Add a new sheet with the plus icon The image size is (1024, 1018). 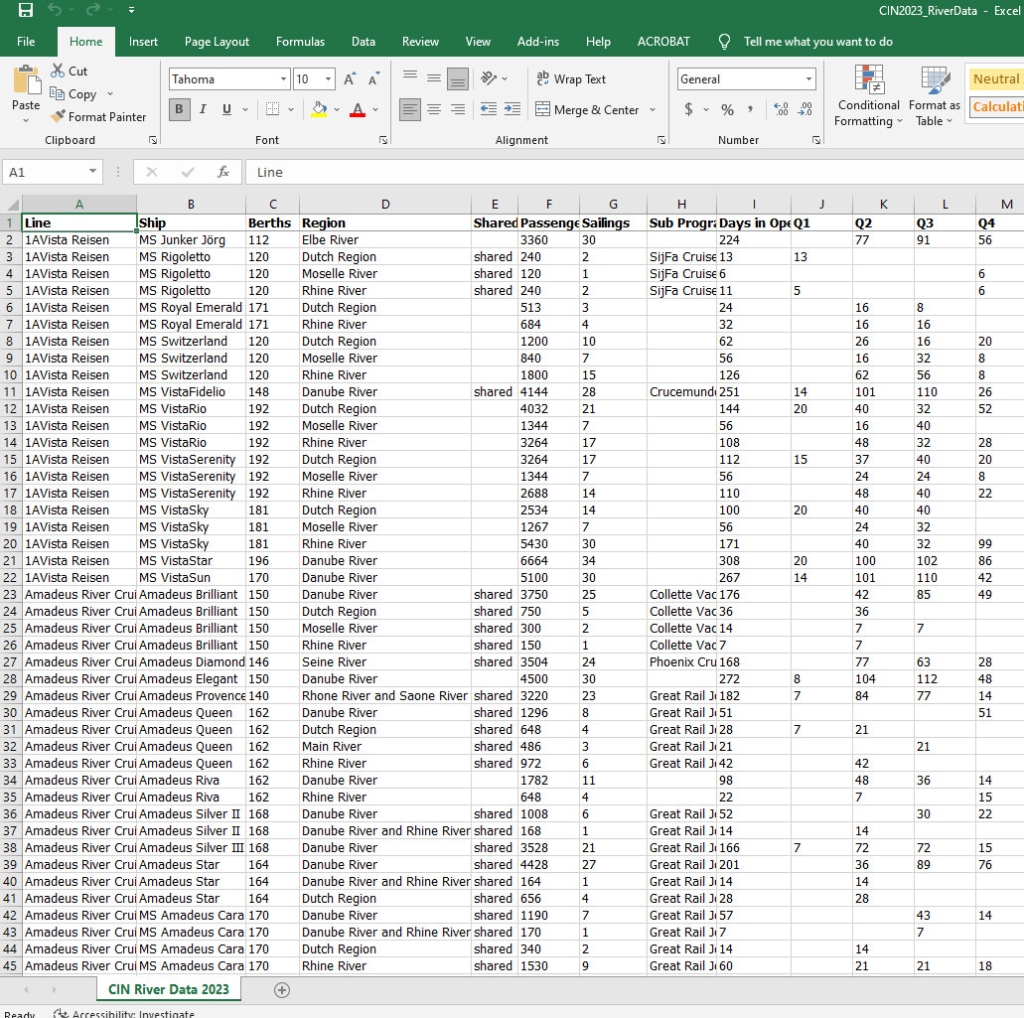282,990
